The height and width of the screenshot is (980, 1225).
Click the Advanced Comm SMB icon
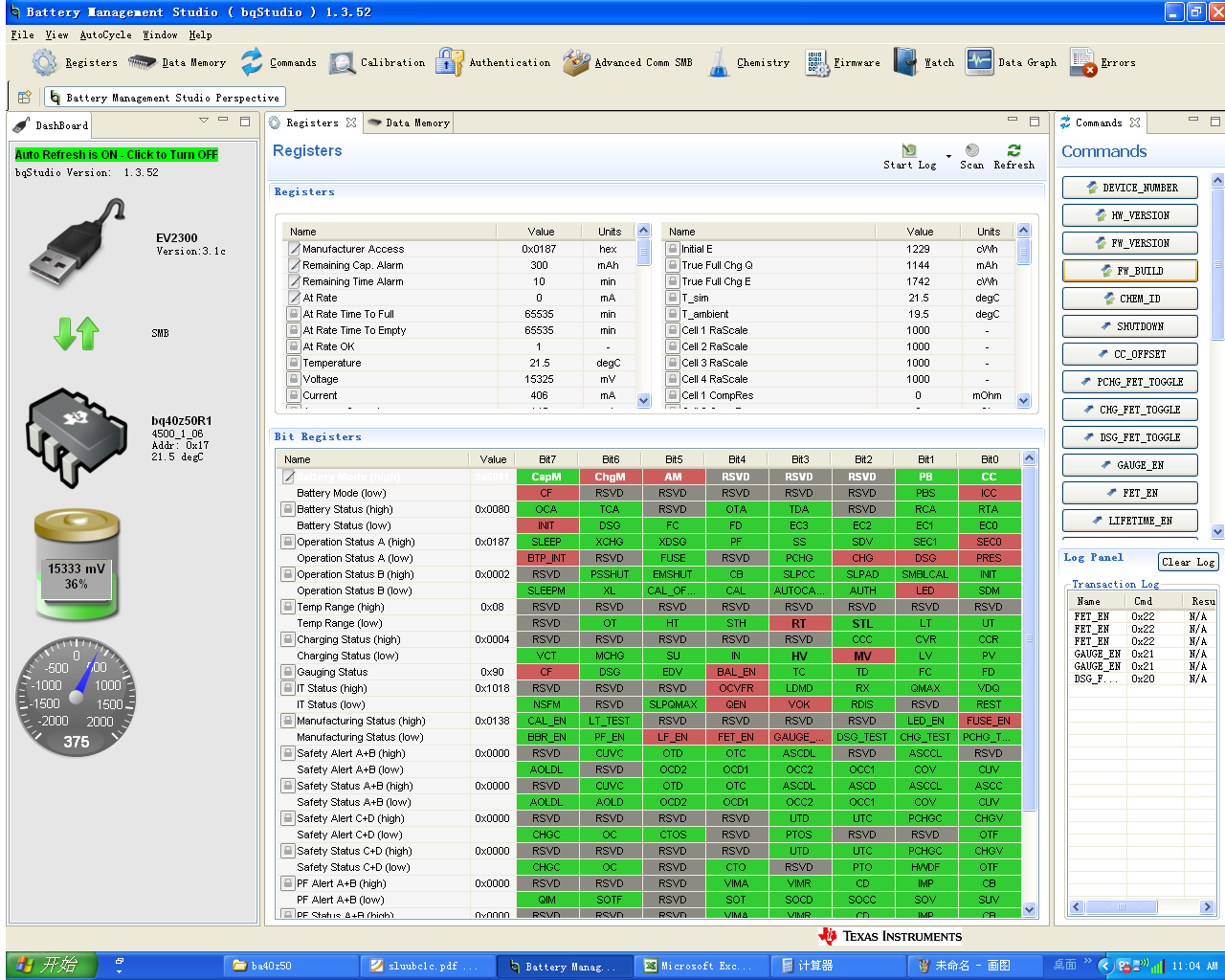(x=576, y=63)
